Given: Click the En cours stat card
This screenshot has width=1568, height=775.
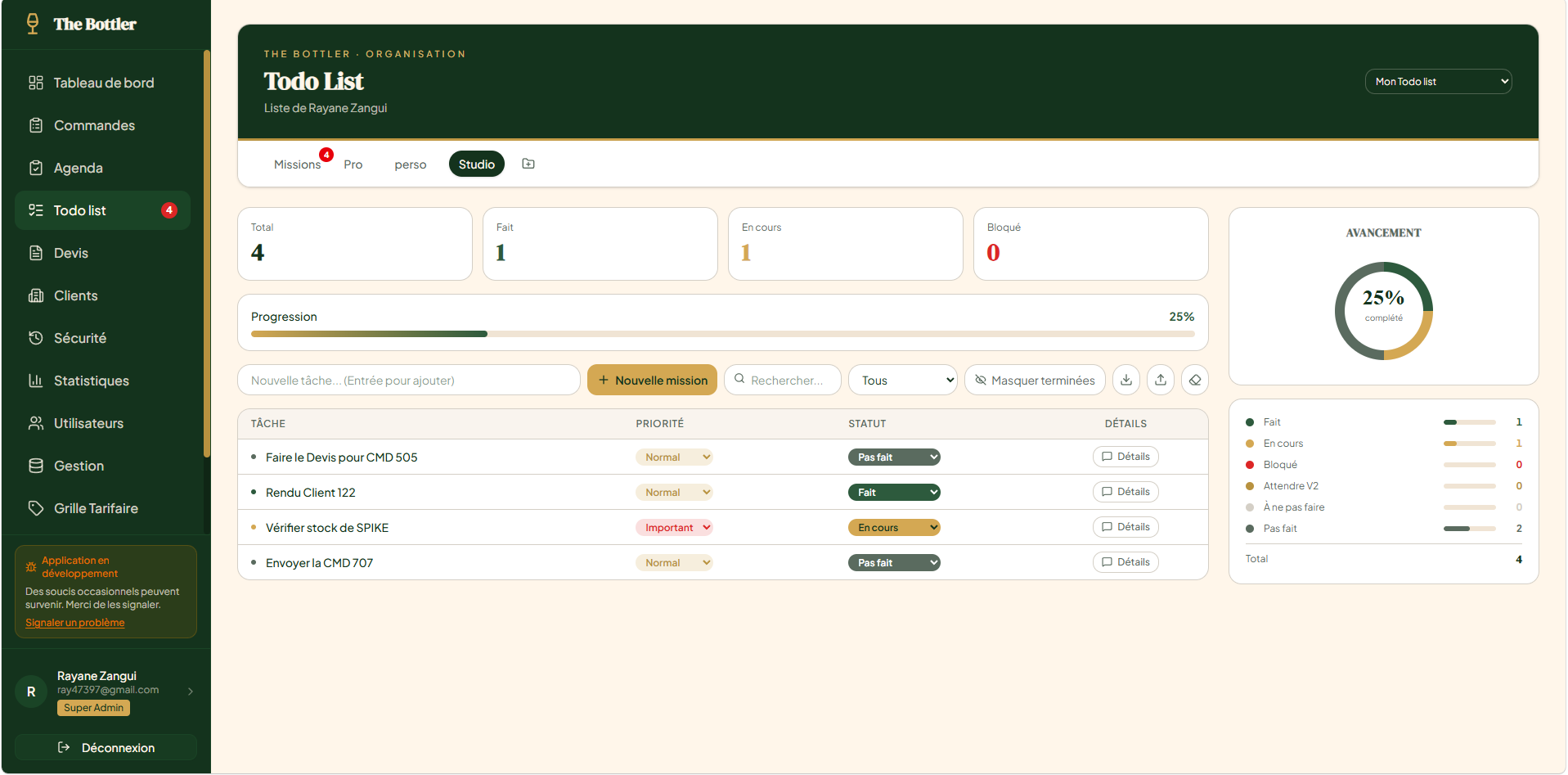Looking at the screenshot, I should click(845, 244).
